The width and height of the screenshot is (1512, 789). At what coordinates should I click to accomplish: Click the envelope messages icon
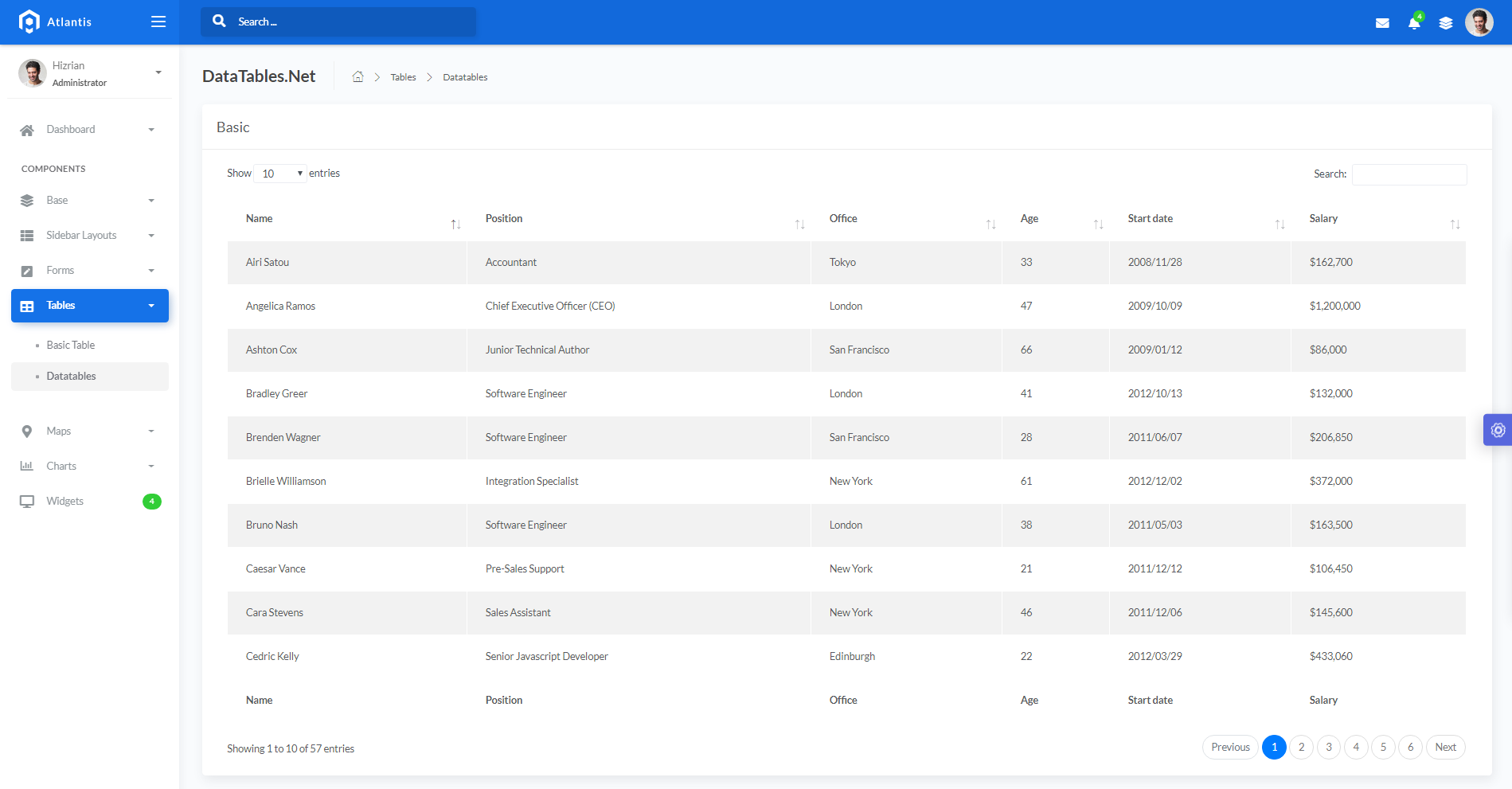1382,23
